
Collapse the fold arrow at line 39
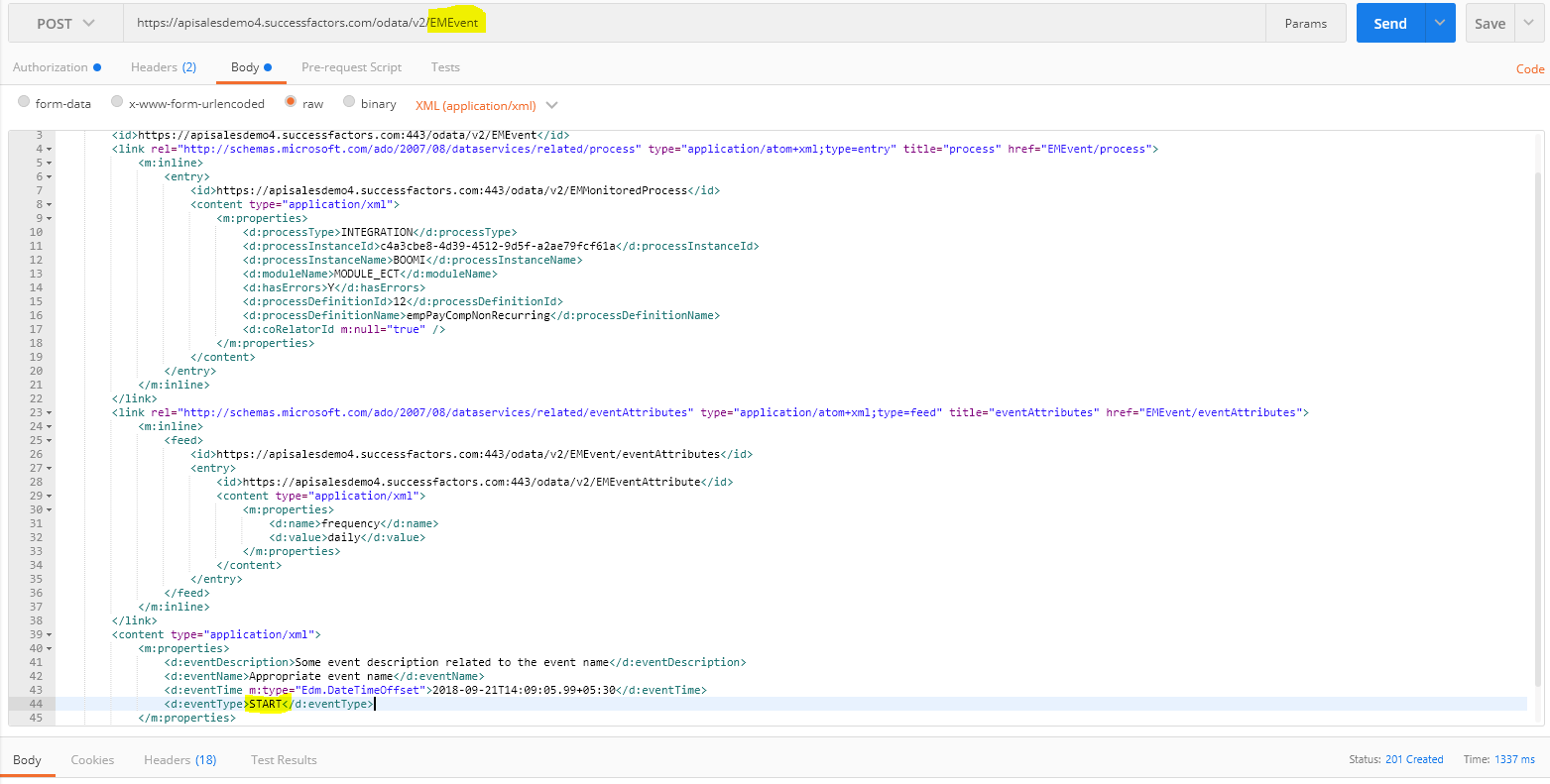[x=50, y=634]
